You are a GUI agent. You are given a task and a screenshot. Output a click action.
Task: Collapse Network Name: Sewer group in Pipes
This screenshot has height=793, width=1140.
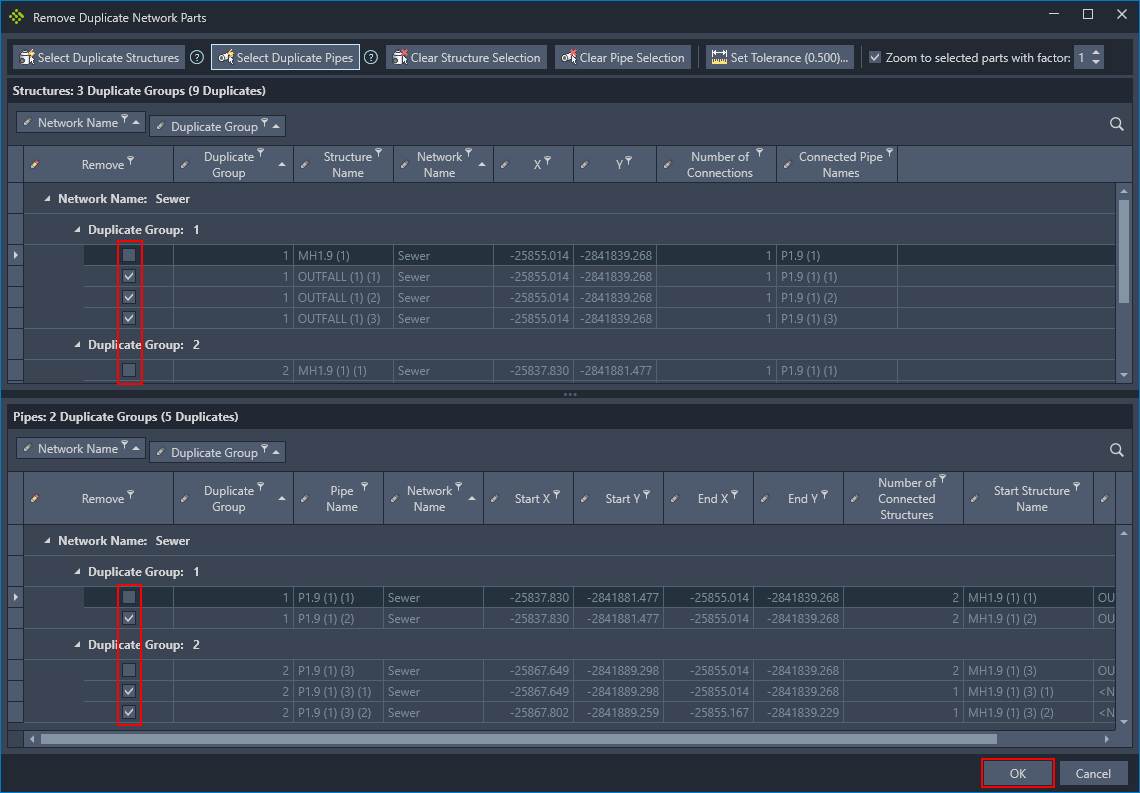point(47,541)
